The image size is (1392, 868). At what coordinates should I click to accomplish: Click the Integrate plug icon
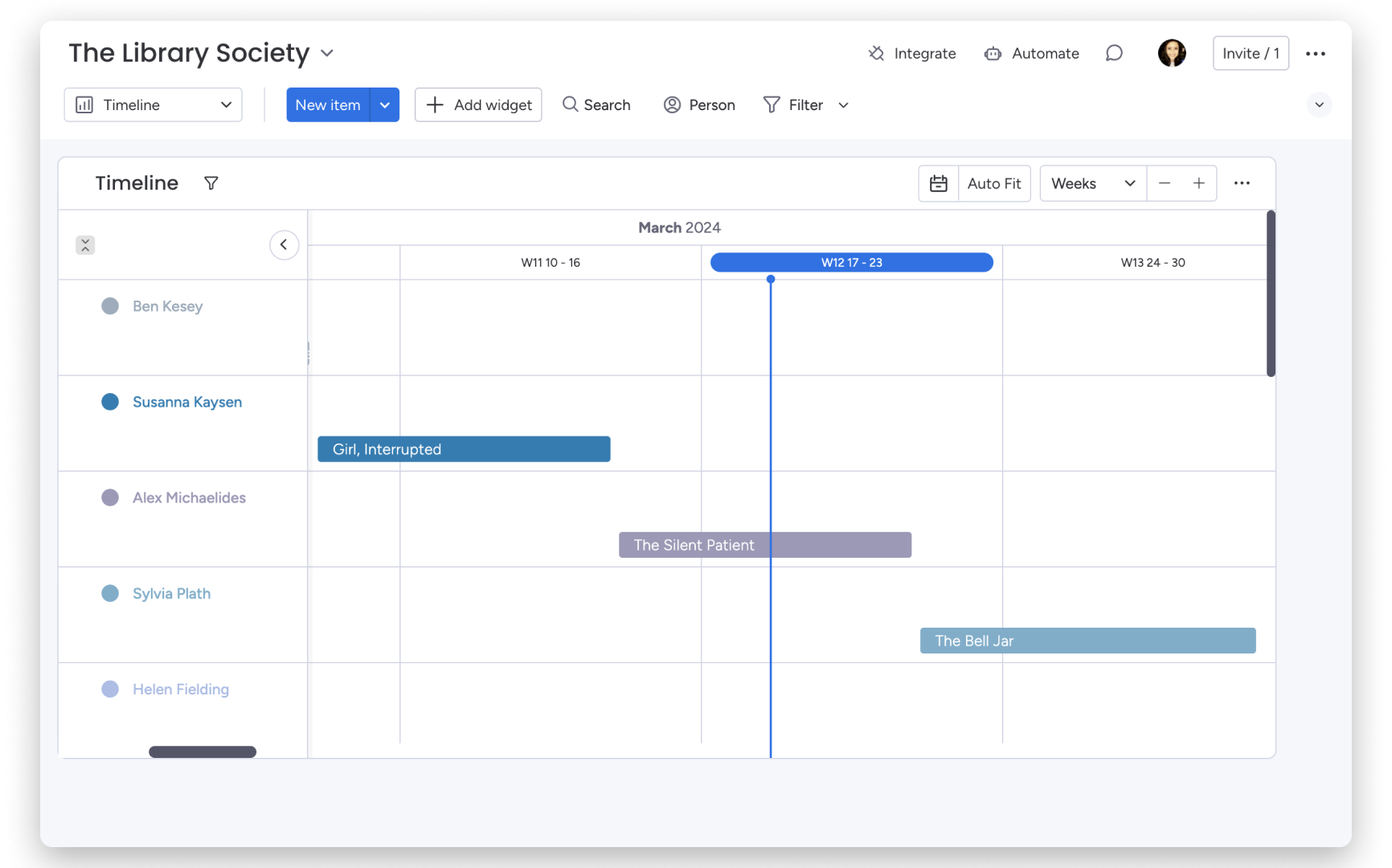(876, 53)
